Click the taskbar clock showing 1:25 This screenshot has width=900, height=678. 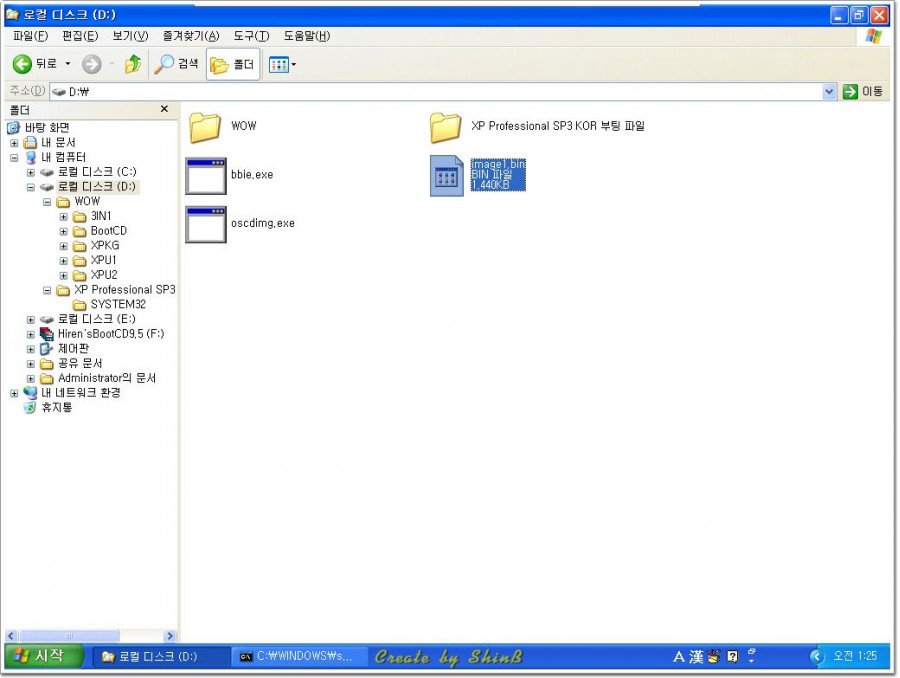pos(855,656)
